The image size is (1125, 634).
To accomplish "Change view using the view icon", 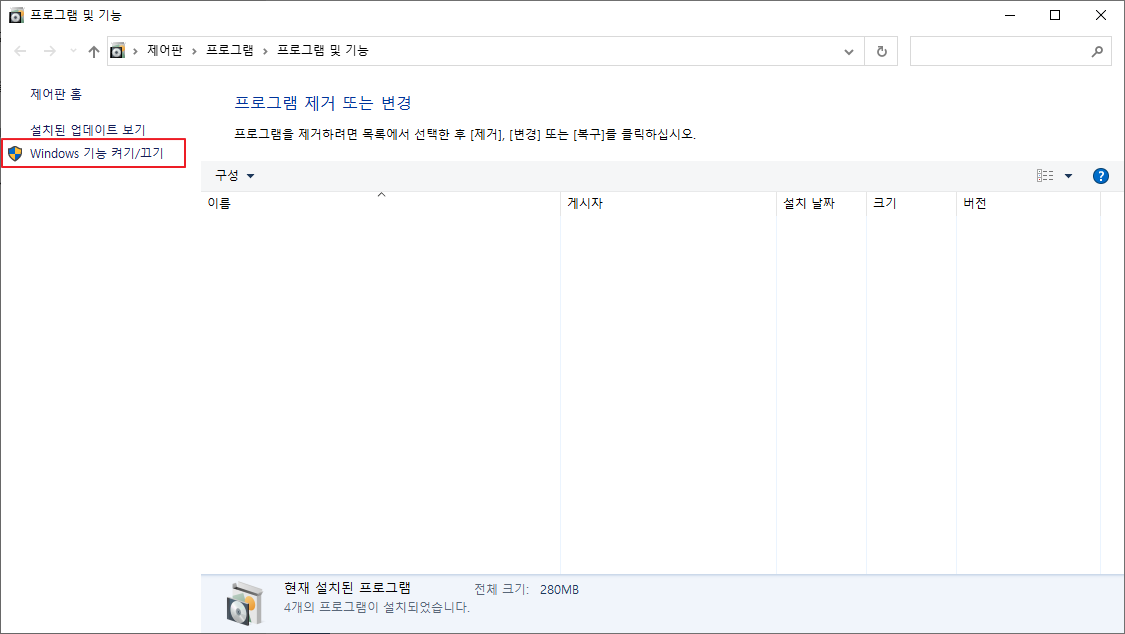I will [x=1045, y=176].
